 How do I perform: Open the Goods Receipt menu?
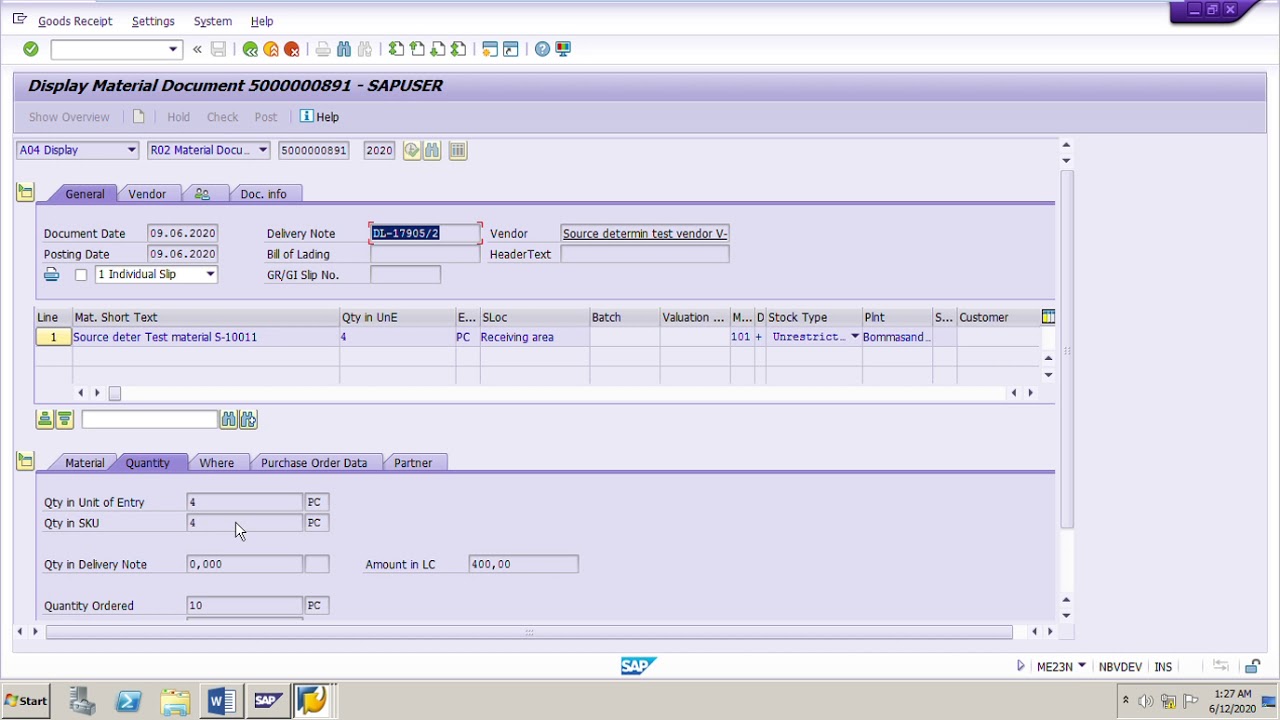(x=75, y=21)
